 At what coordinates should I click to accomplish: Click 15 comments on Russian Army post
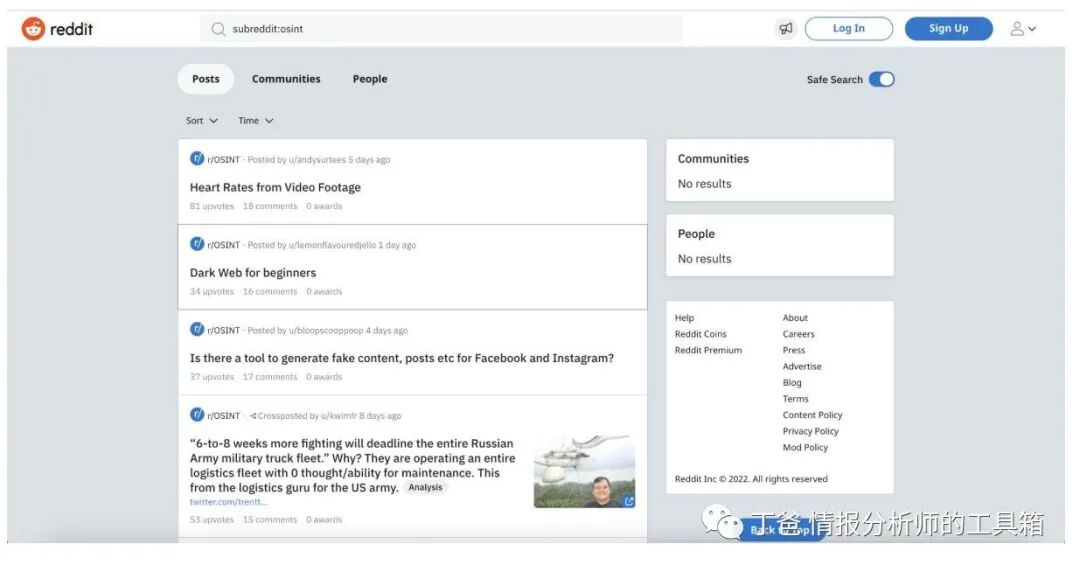click(x=270, y=520)
